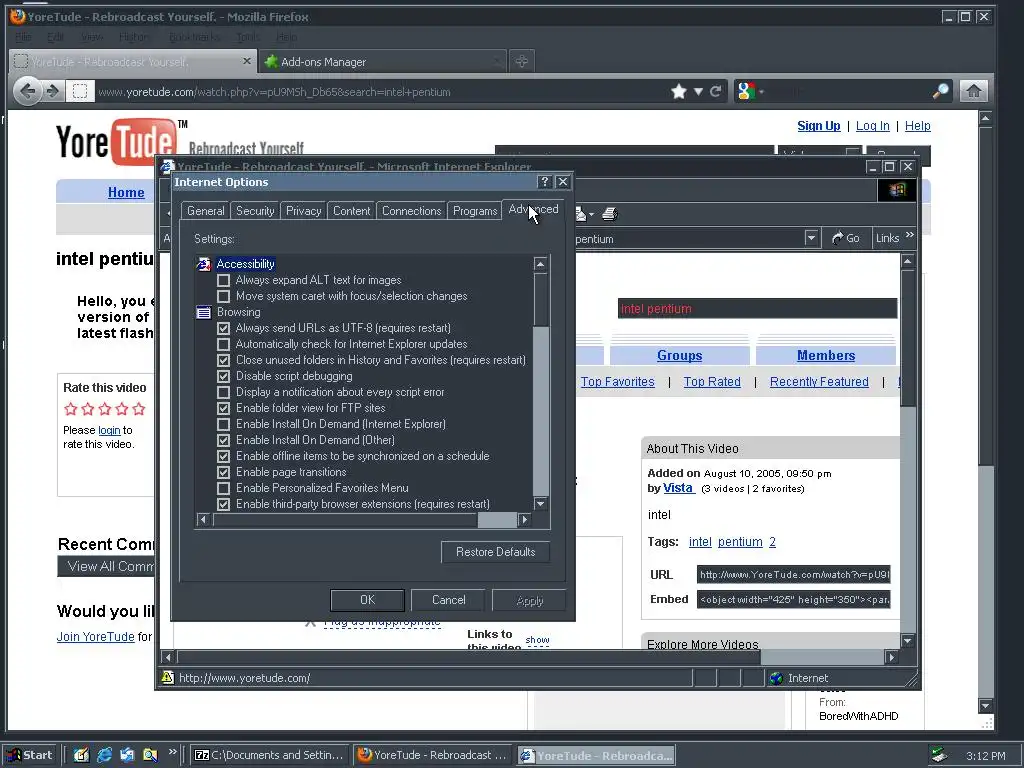Switch to the Add-ons Manager tab

click(x=382, y=62)
